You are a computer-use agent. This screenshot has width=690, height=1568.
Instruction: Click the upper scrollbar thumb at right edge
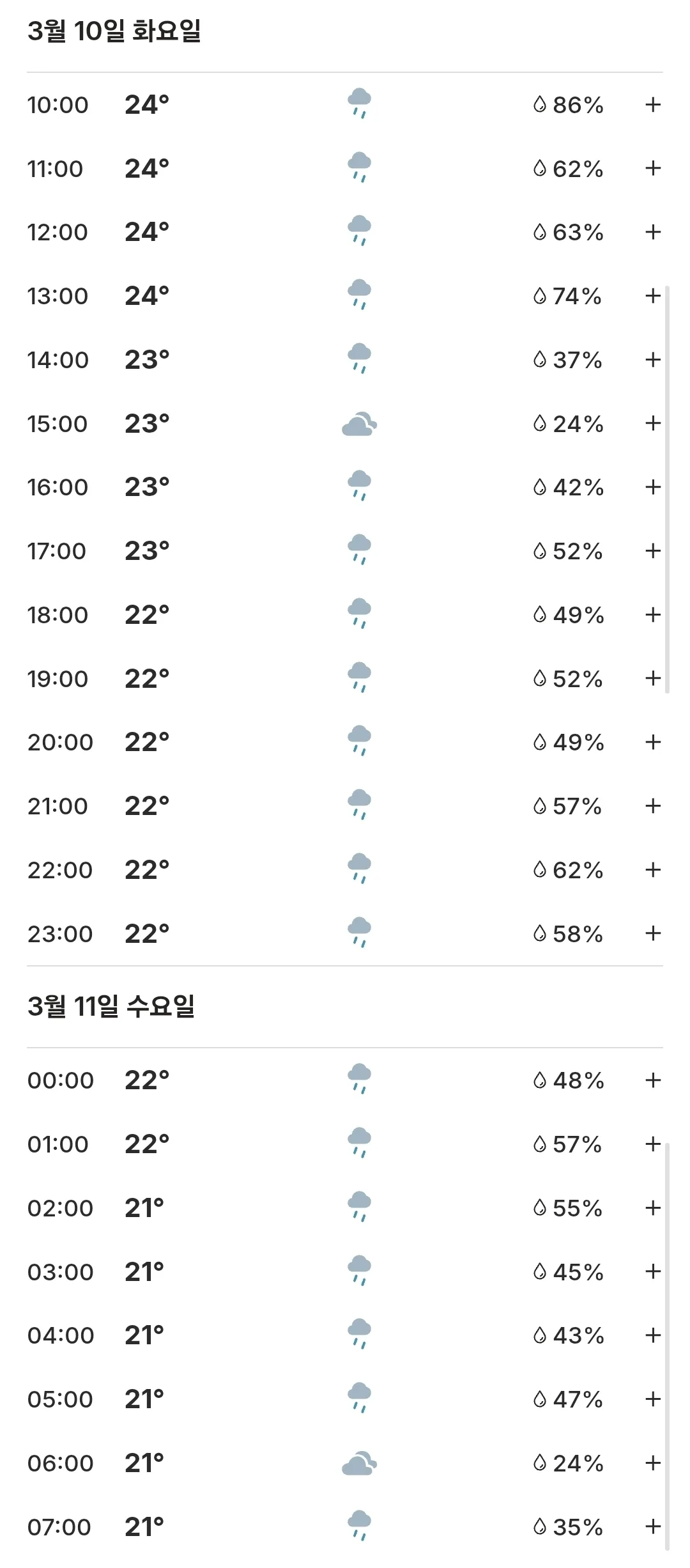click(x=667, y=490)
